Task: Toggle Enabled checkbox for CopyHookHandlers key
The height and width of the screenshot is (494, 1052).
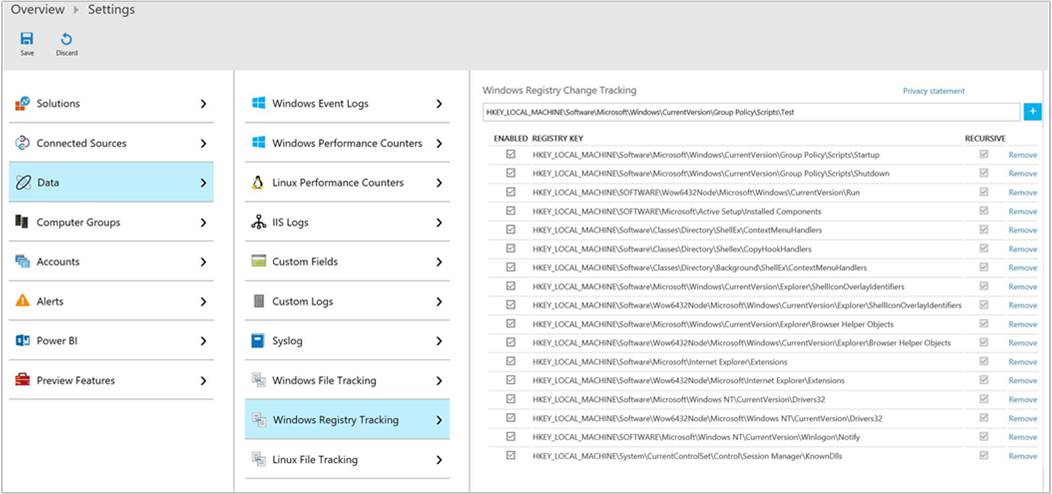Action: point(511,248)
